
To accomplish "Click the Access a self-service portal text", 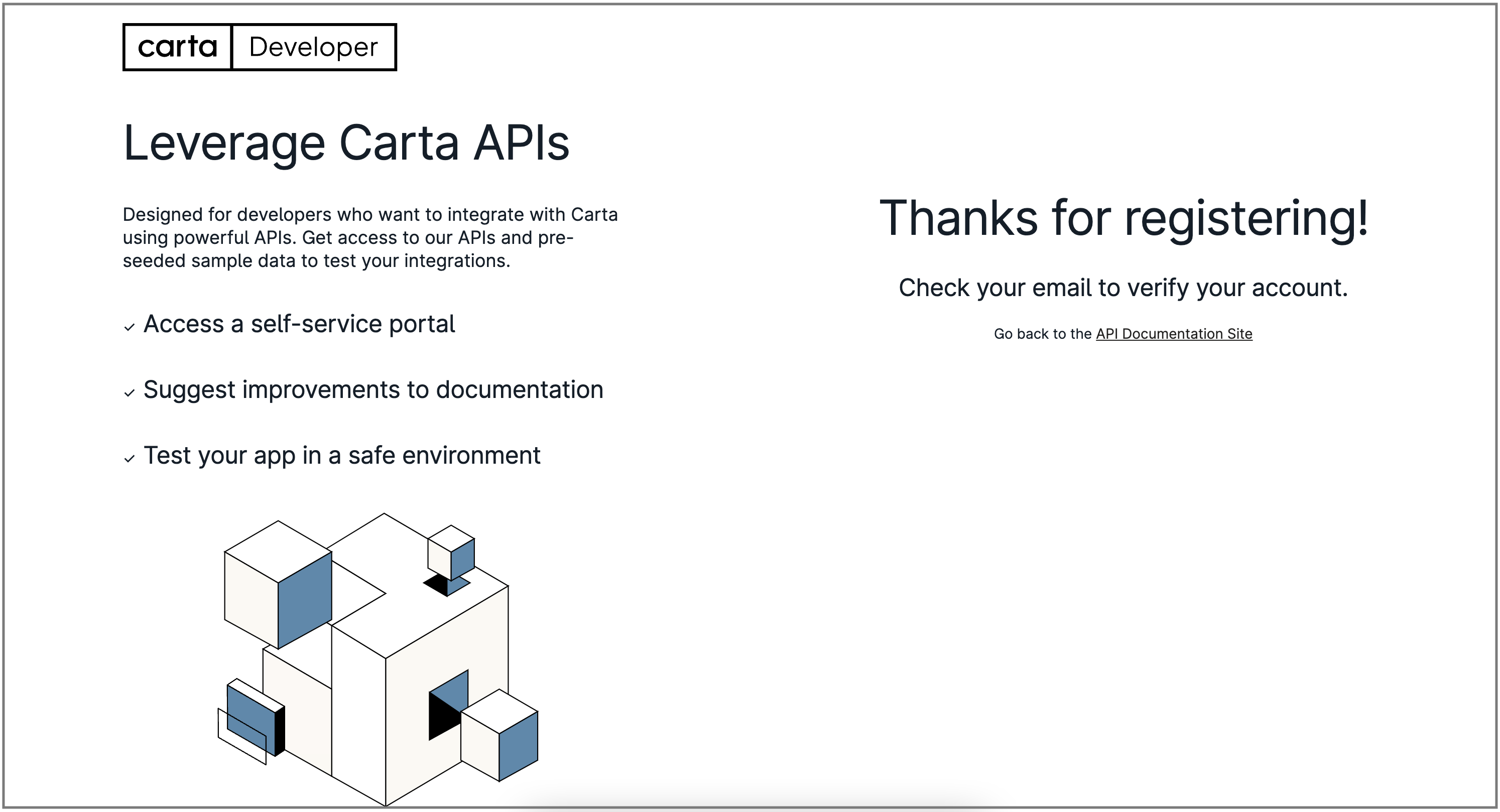I will pyautogui.click(x=299, y=324).
